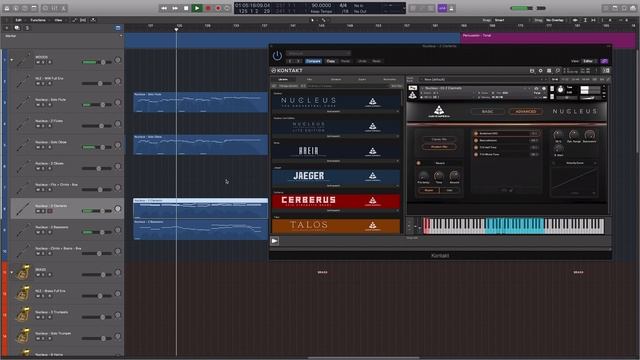Click the red Record button
The image size is (640, 360).
tap(208, 8)
